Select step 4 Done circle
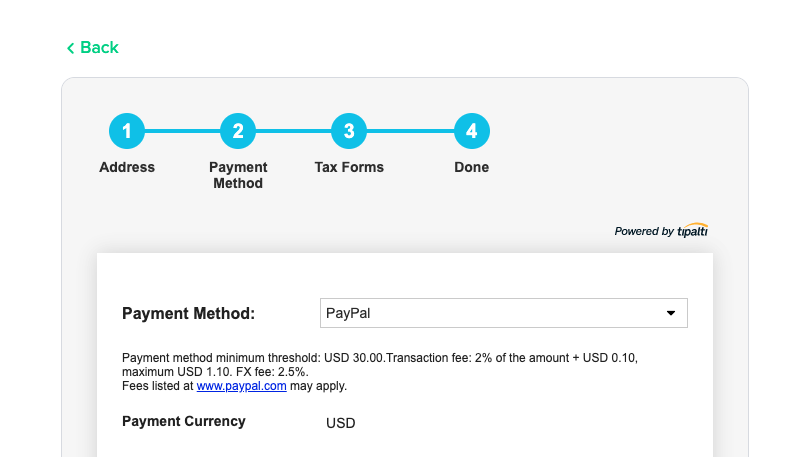Image resolution: width=802 pixels, height=457 pixels. (472, 131)
